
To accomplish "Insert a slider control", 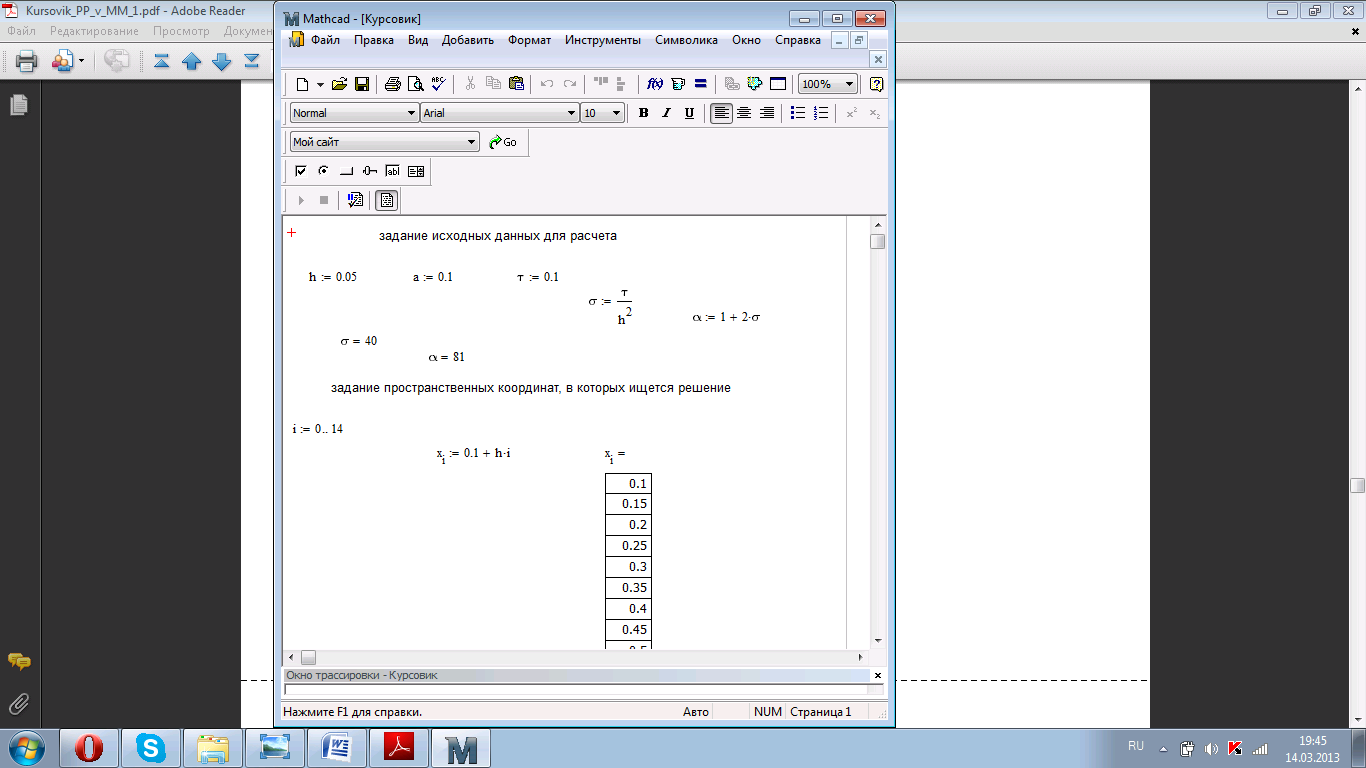I will click(x=370, y=171).
